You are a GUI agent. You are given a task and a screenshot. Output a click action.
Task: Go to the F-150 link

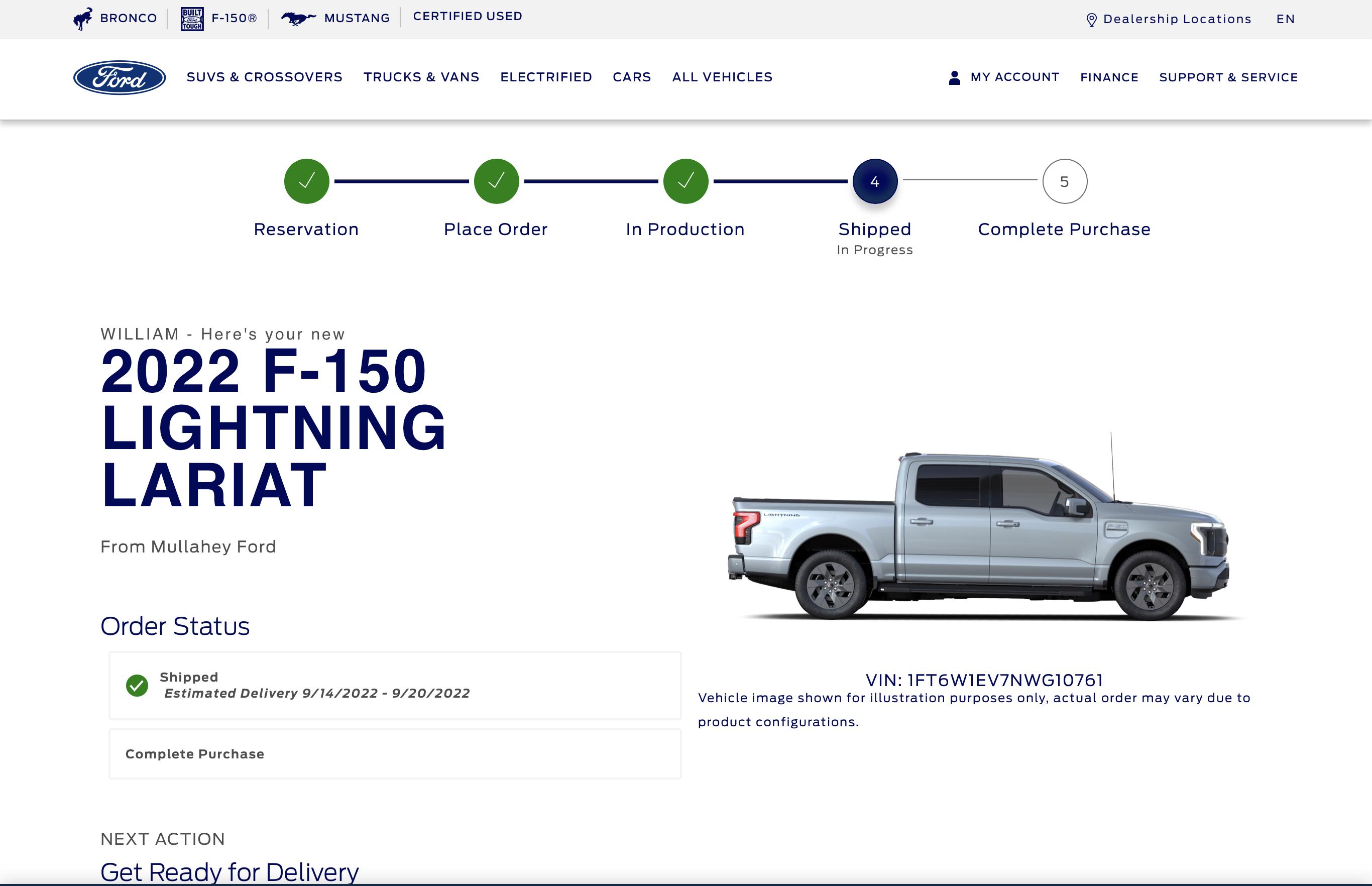point(234,19)
